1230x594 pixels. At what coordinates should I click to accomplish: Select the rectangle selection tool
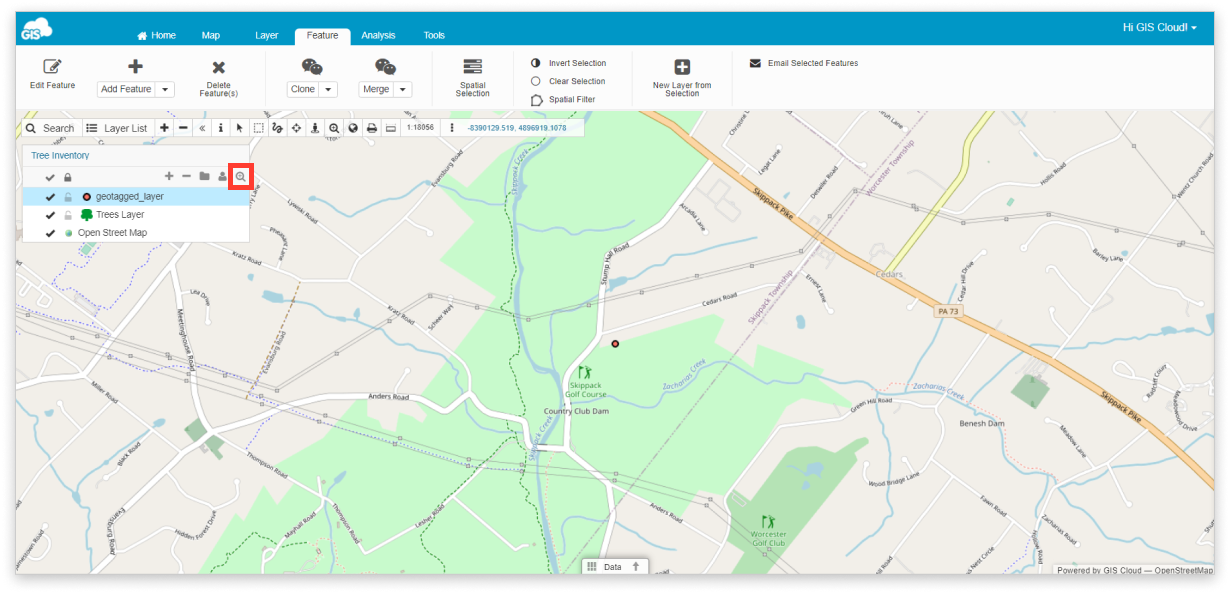click(x=258, y=128)
